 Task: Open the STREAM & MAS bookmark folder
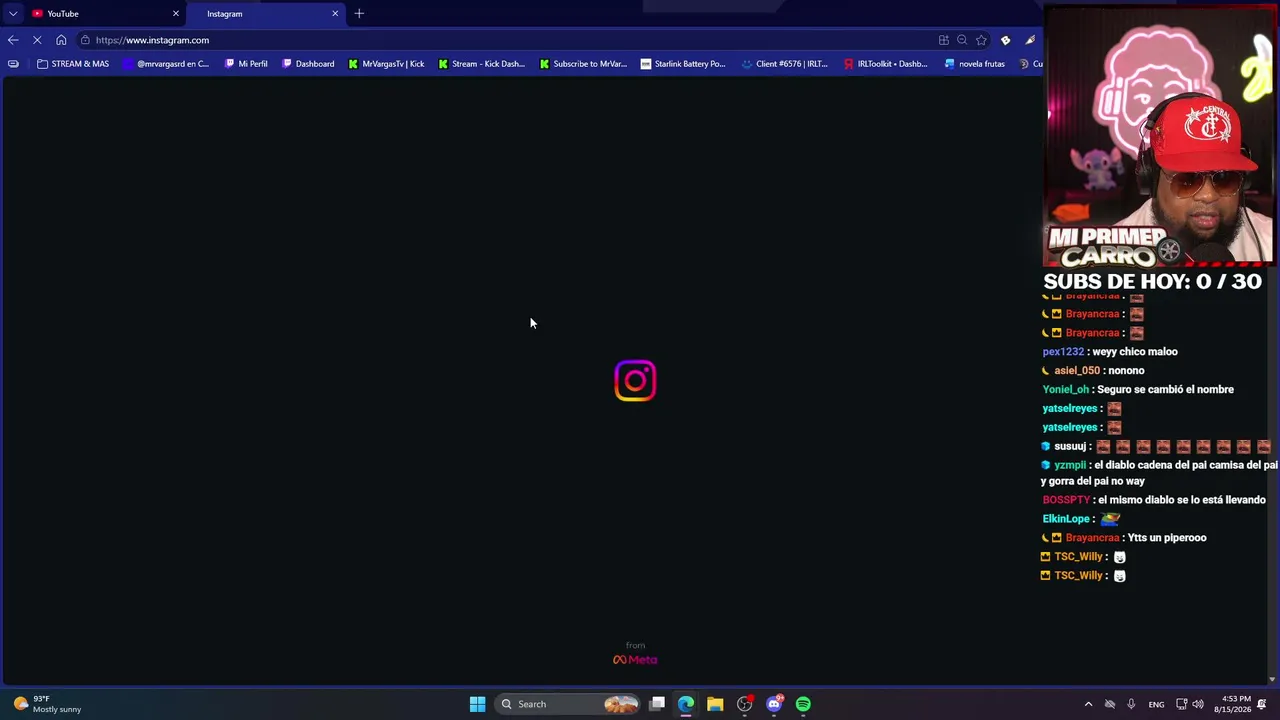pos(73,64)
